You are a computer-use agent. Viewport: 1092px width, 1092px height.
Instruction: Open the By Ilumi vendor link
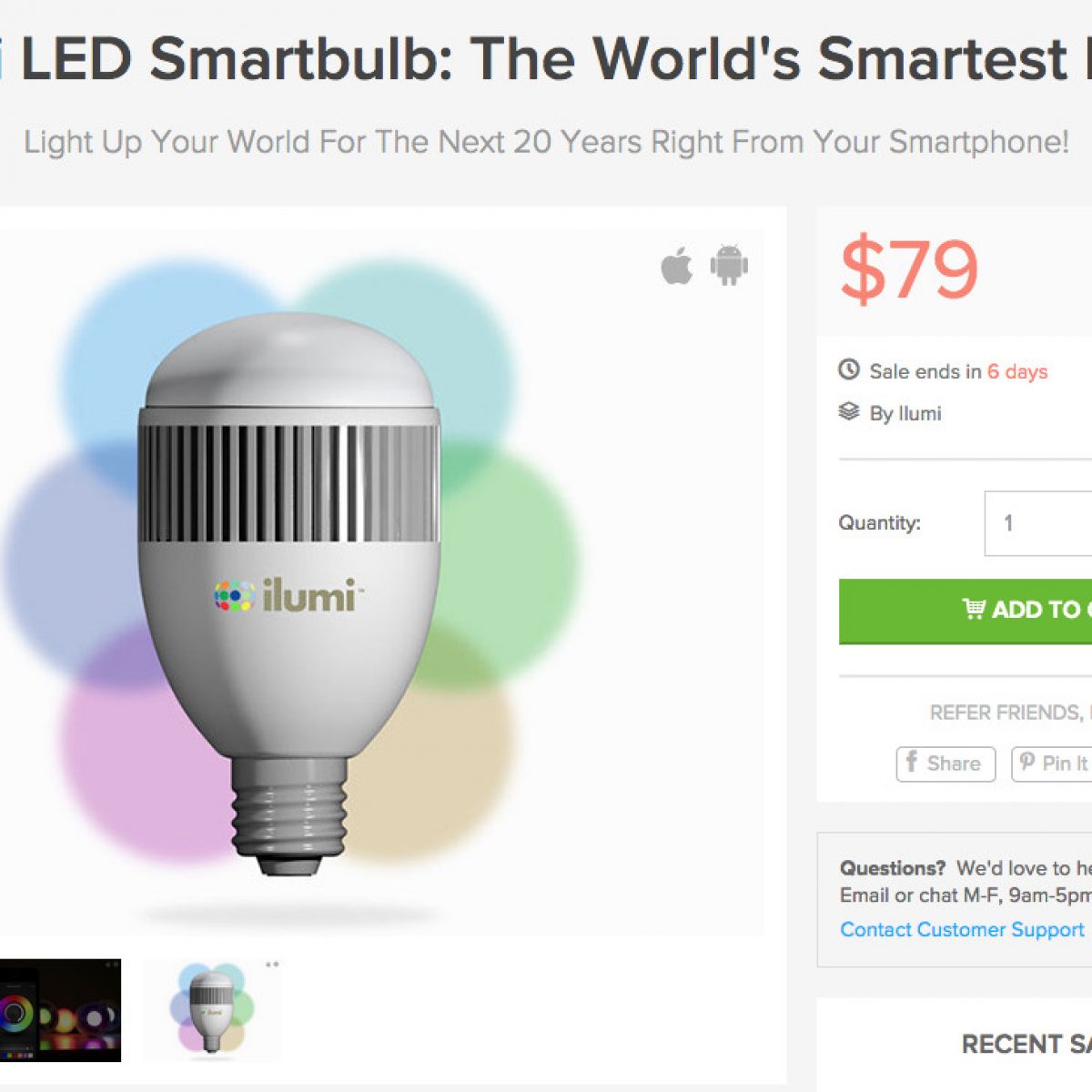[x=905, y=413]
